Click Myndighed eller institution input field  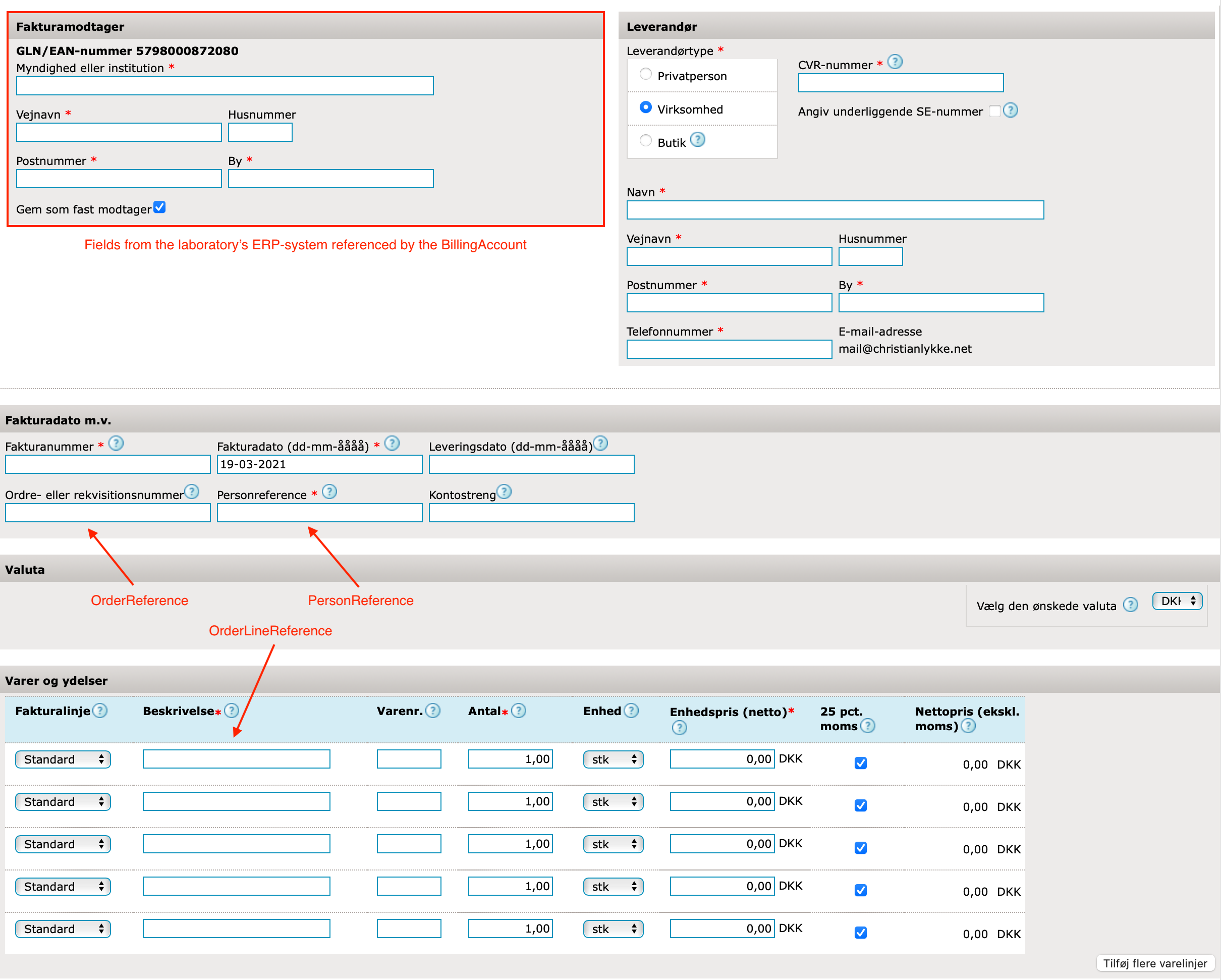(x=225, y=86)
